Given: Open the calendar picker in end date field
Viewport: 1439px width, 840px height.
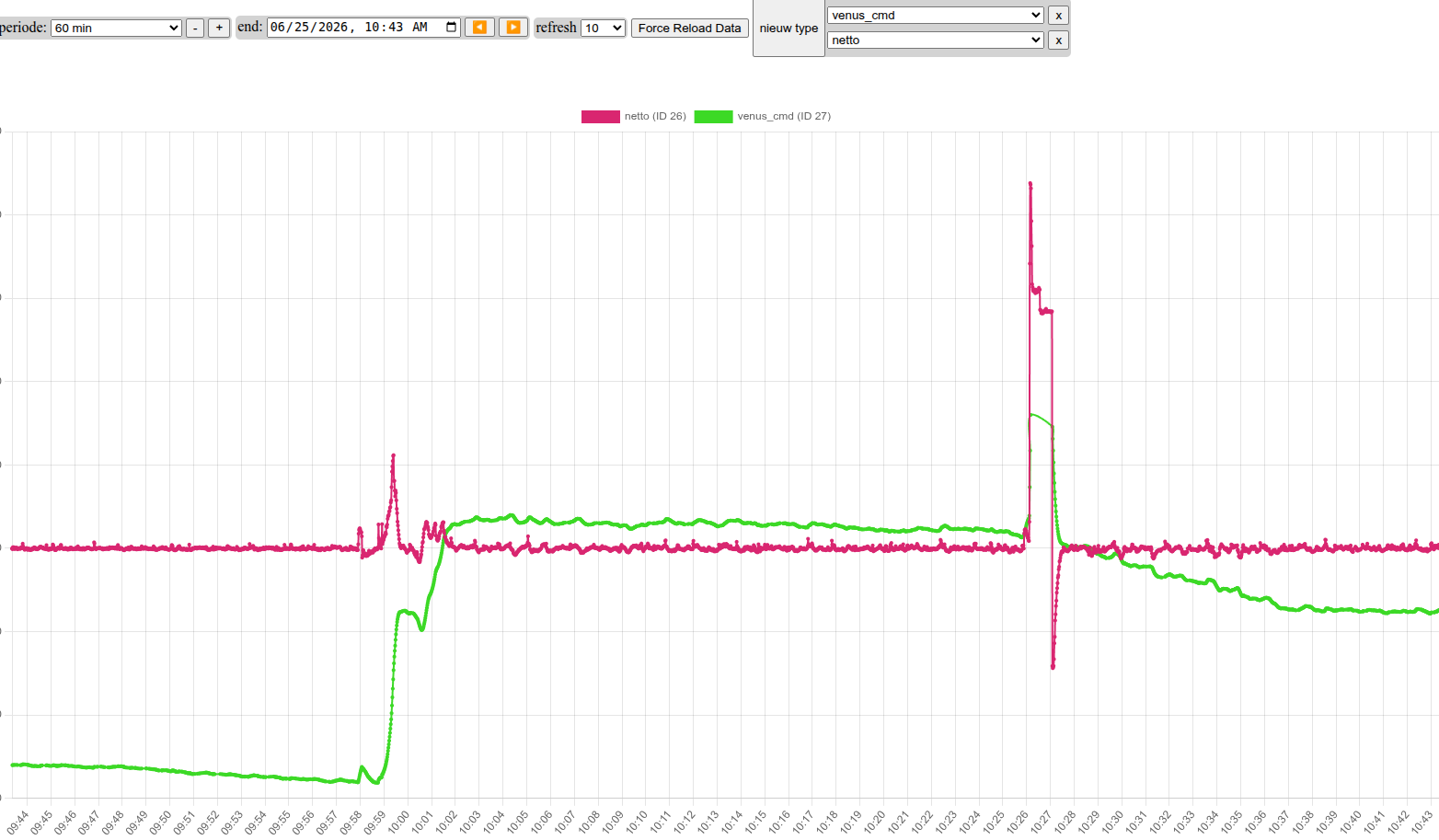Looking at the screenshot, I should pyautogui.click(x=452, y=28).
